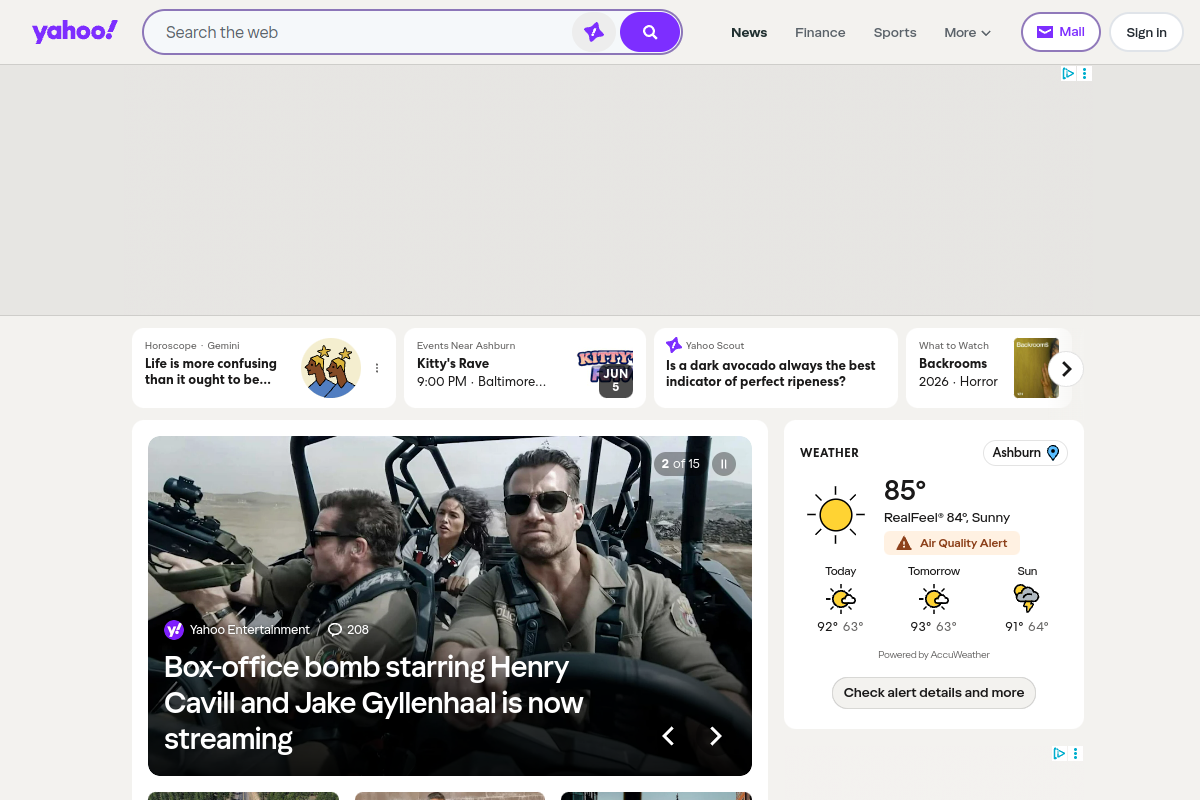Click Tomorrow's partly sunny forecast icon

(x=934, y=599)
